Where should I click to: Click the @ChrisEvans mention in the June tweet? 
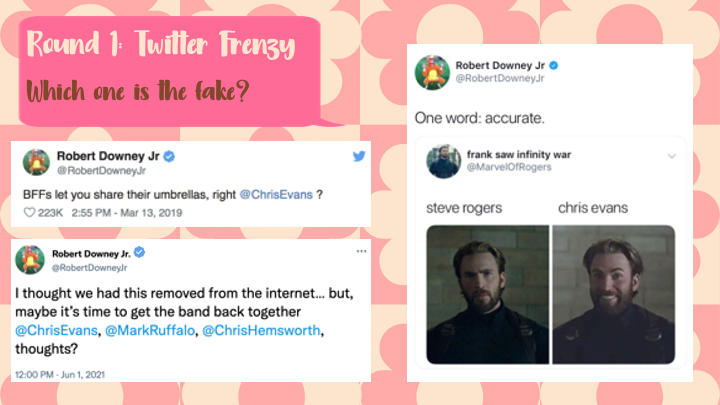[56, 331]
